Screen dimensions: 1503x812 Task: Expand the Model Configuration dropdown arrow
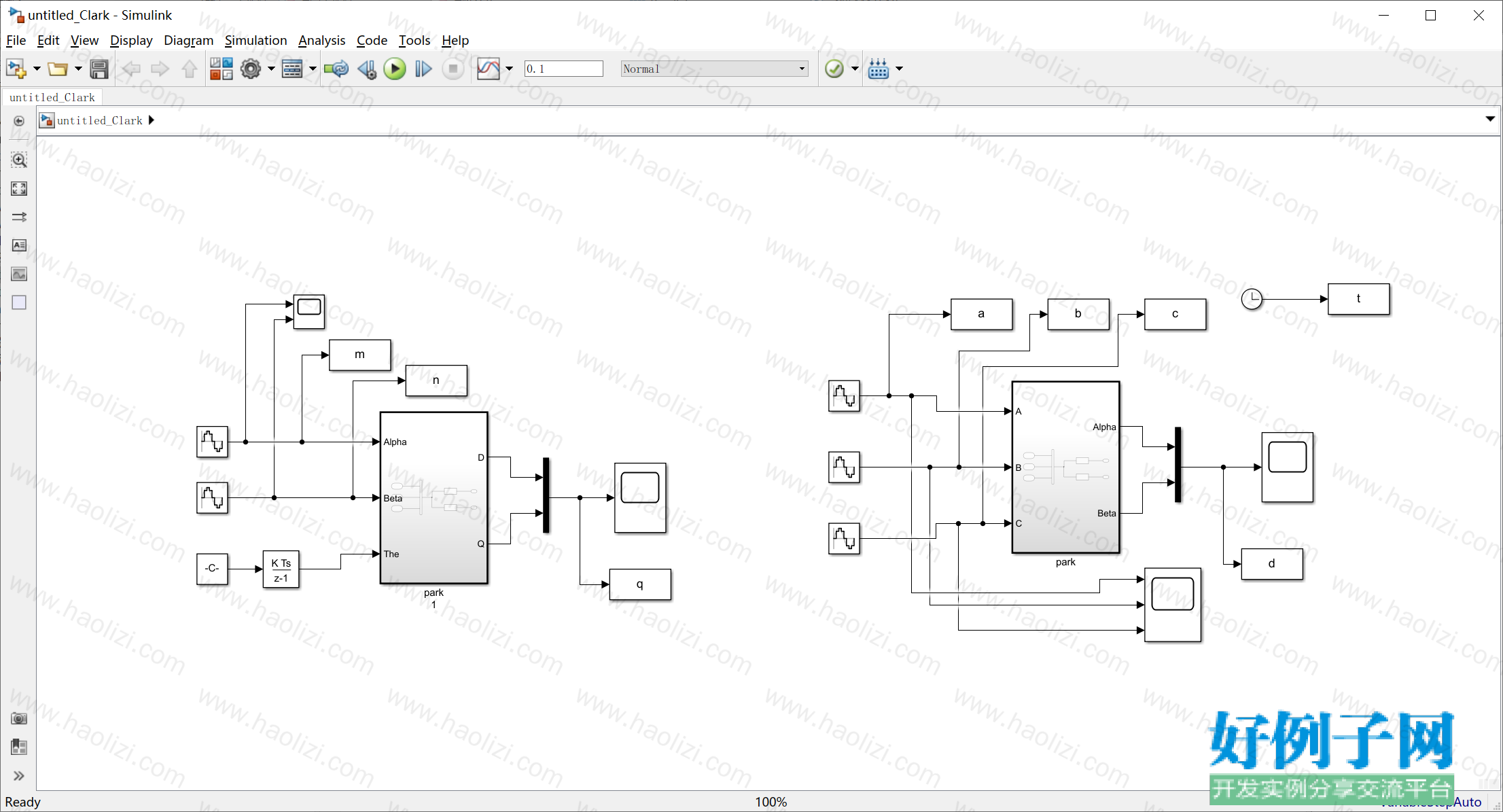(271, 69)
